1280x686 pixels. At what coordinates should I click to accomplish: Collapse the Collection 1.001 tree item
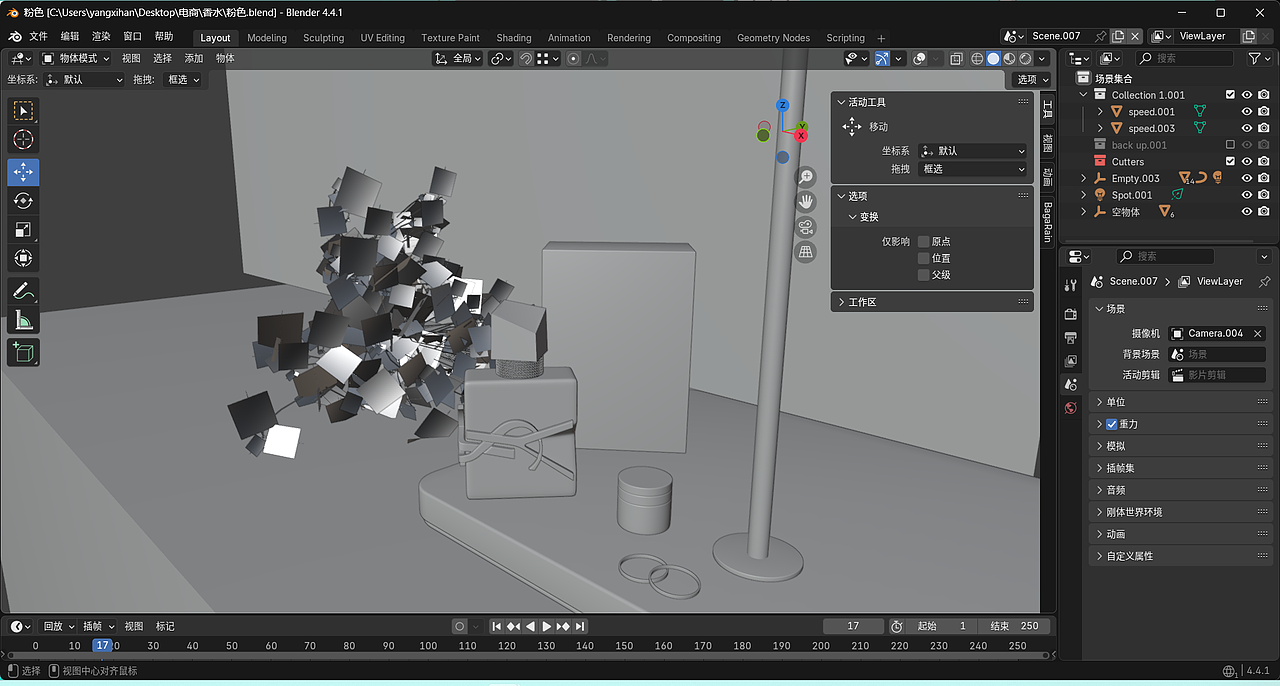coord(1083,94)
